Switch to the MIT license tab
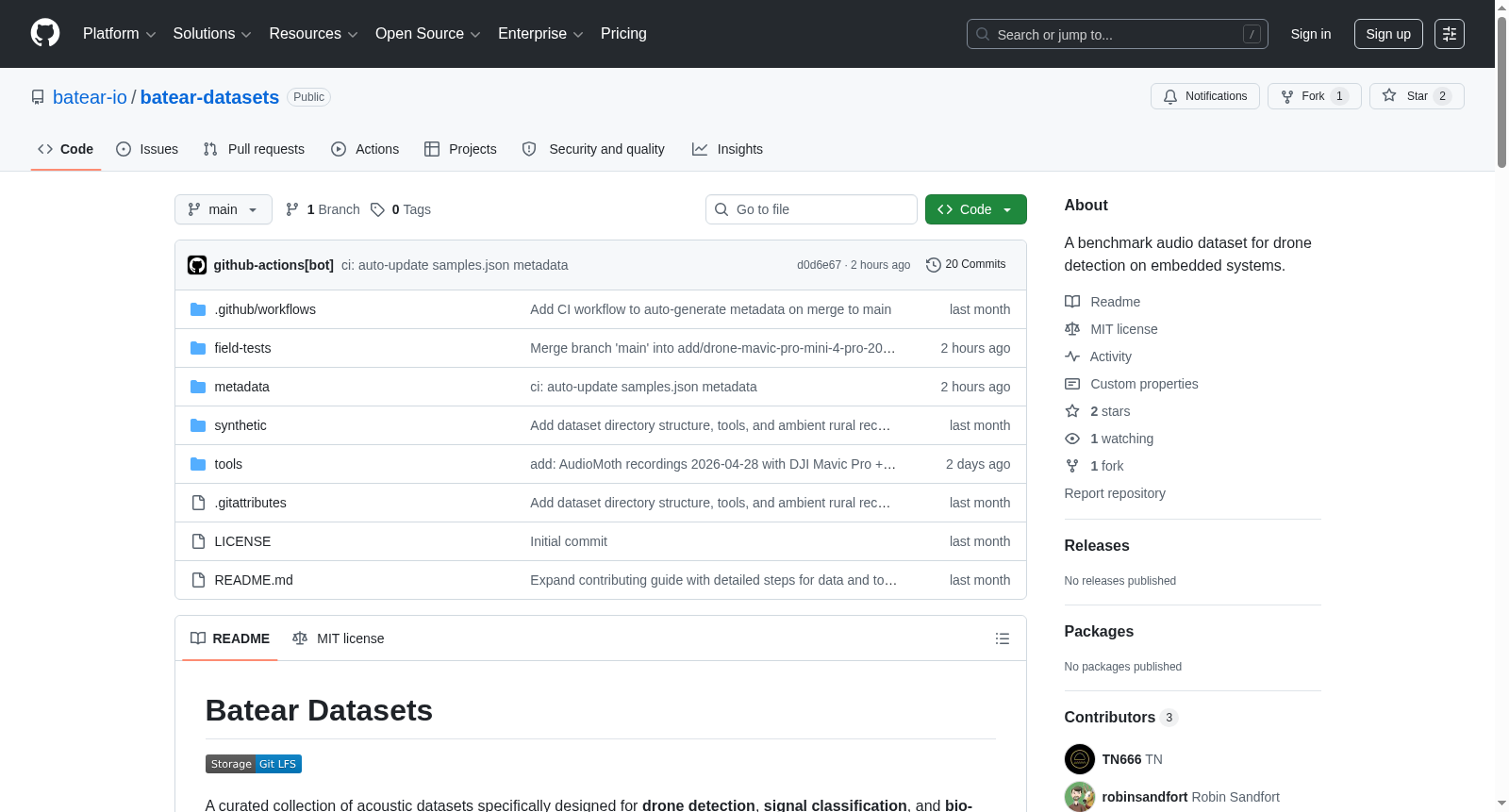The image size is (1509, 812). pos(339,638)
